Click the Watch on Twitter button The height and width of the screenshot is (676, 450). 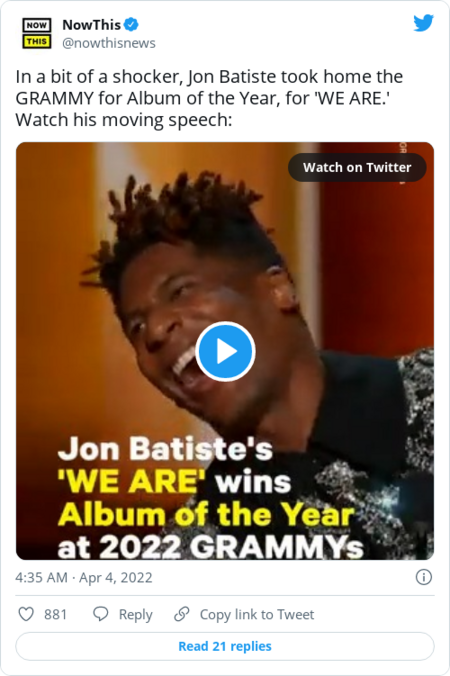click(x=357, y=167)
